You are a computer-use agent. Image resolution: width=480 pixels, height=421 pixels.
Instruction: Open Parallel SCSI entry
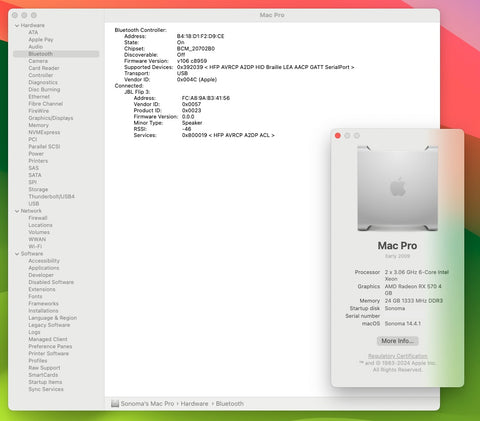click(44, 147)
